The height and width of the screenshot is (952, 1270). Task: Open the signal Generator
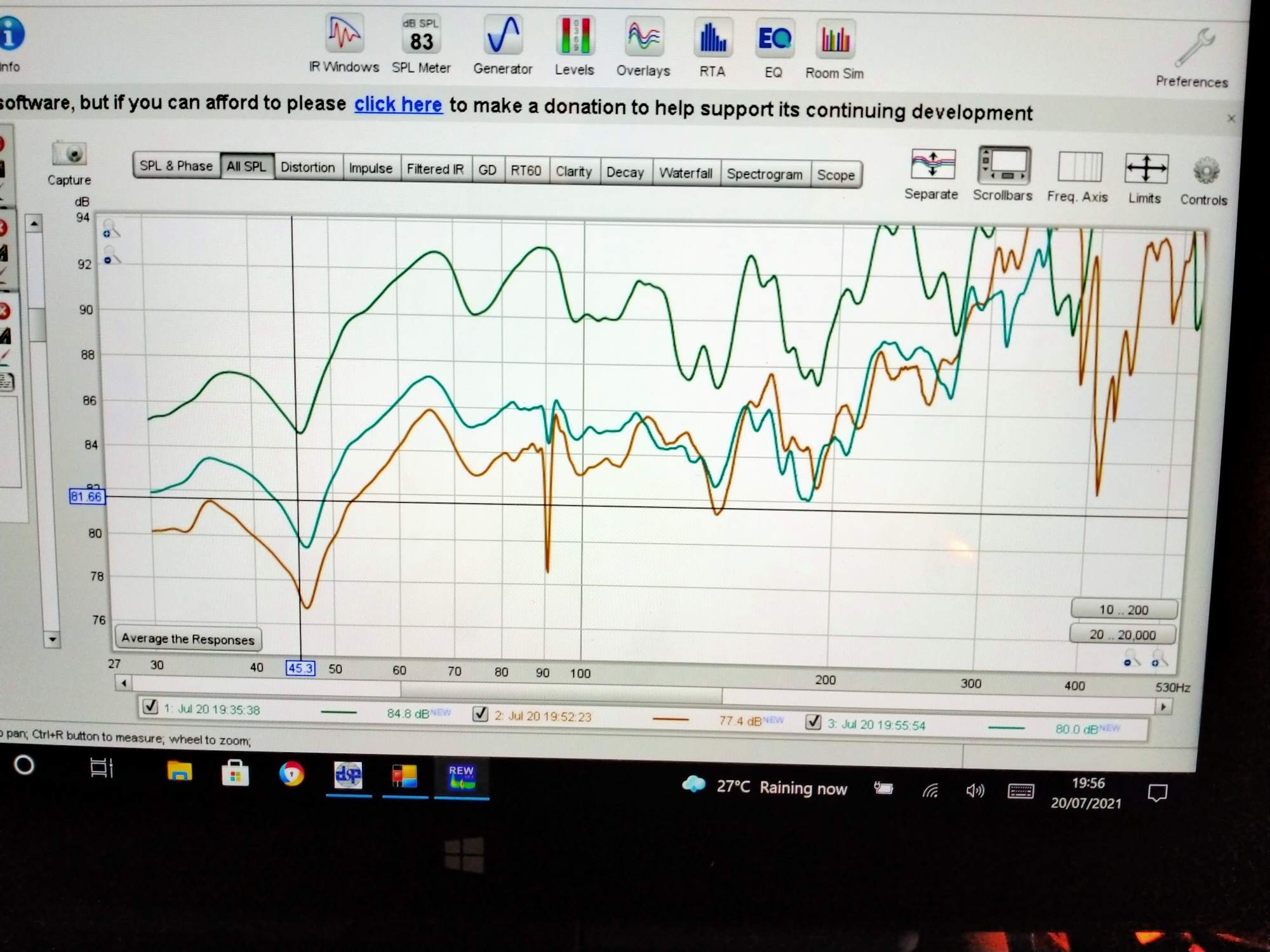(x=502, y=46)
